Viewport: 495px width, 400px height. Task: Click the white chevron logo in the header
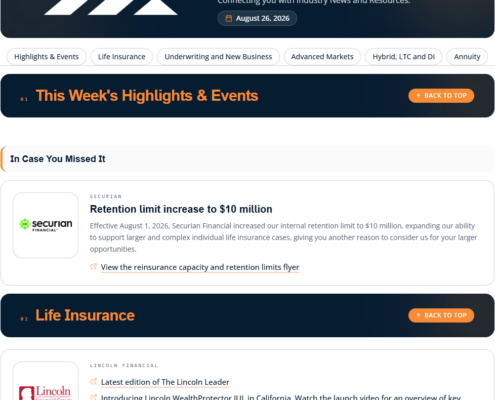(x=111, y=7)
